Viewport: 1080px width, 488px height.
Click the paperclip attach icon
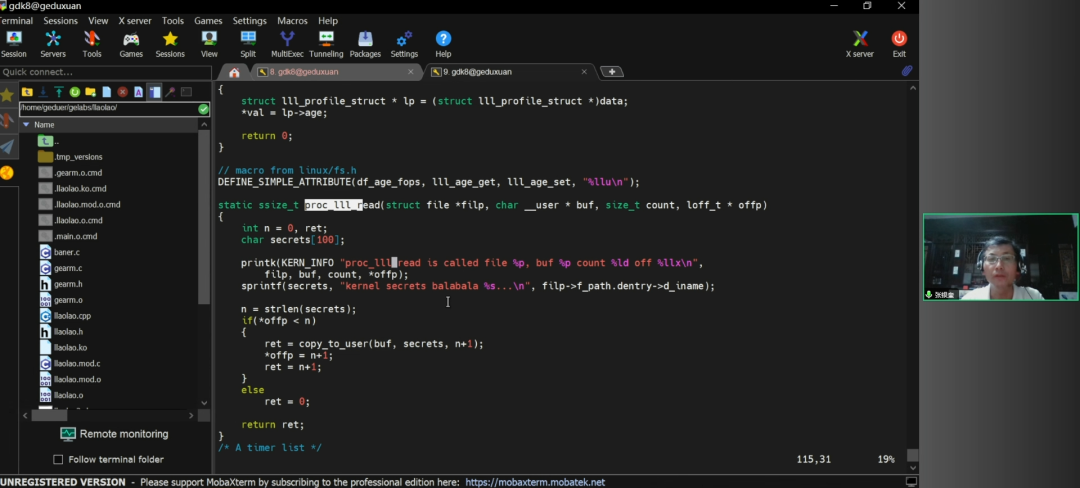click(x=907, y=71)
